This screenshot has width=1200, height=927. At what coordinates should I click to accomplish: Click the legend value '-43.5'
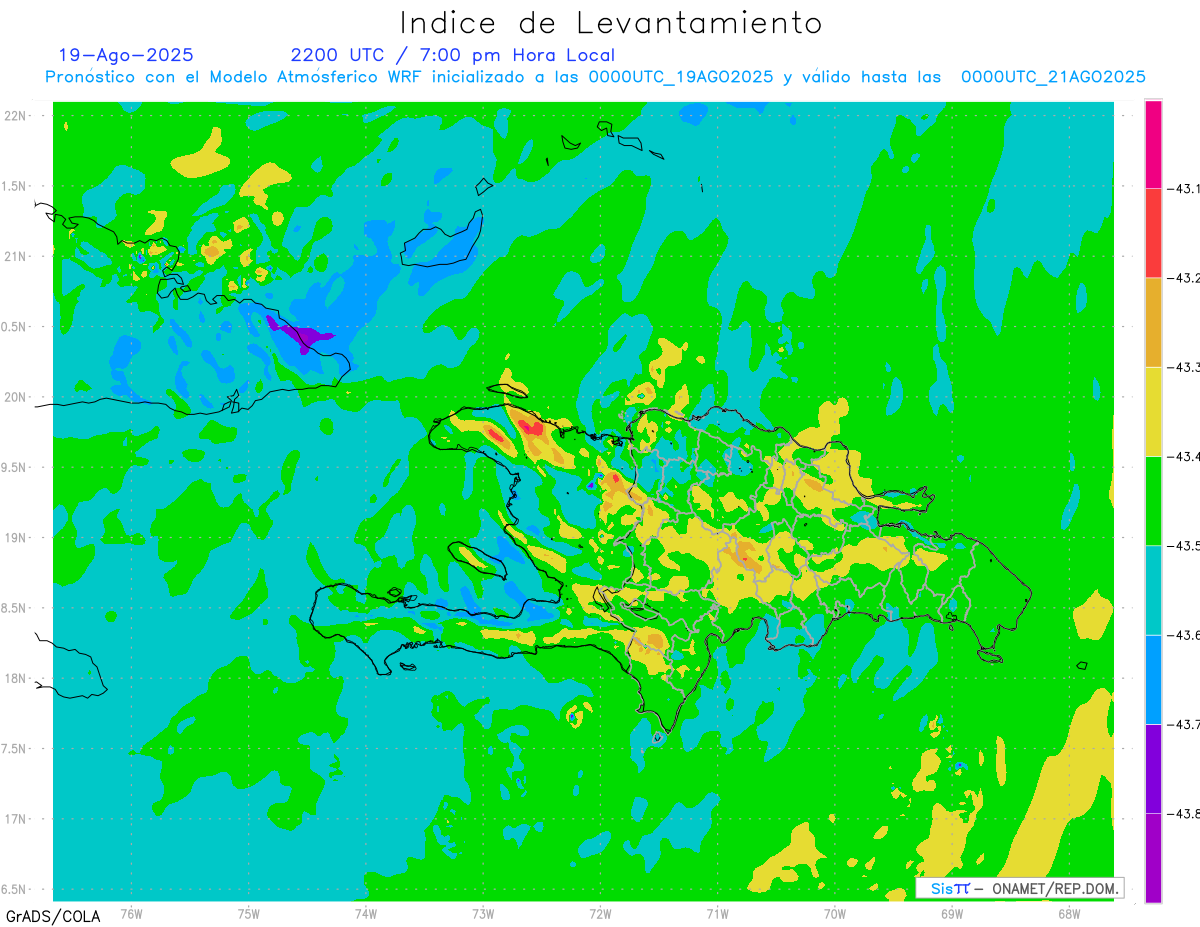pyautogui.click(x=1184, y=545)
